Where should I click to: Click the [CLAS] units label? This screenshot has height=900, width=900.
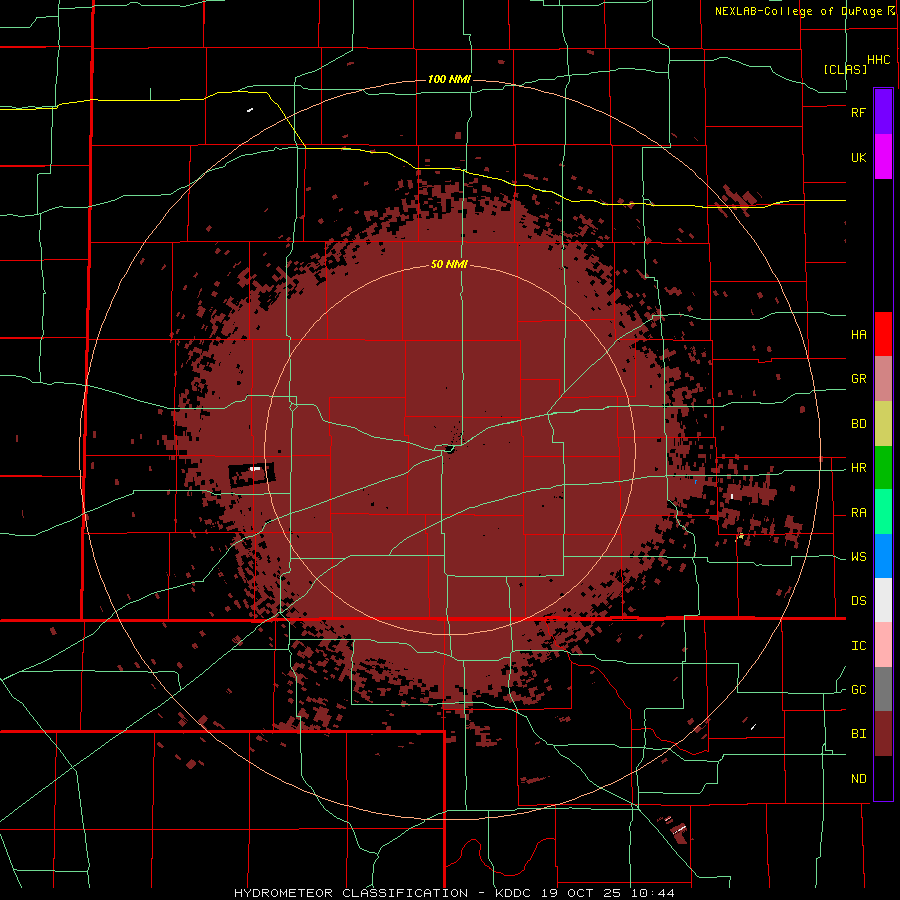pyautogui.click(x=845, y=69)
